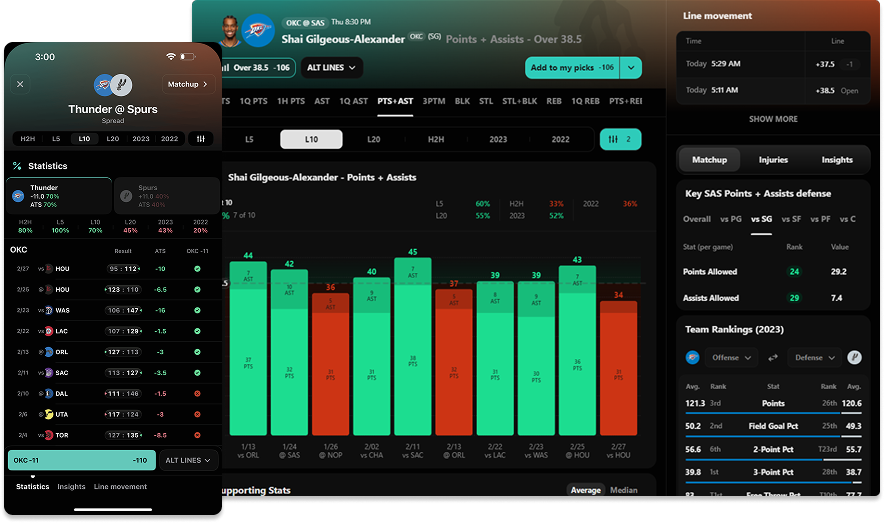The height and width of the screenshot is (523, 884).
Task: Click the Thunder logo in Team Rankings
Action: [692, 357]
